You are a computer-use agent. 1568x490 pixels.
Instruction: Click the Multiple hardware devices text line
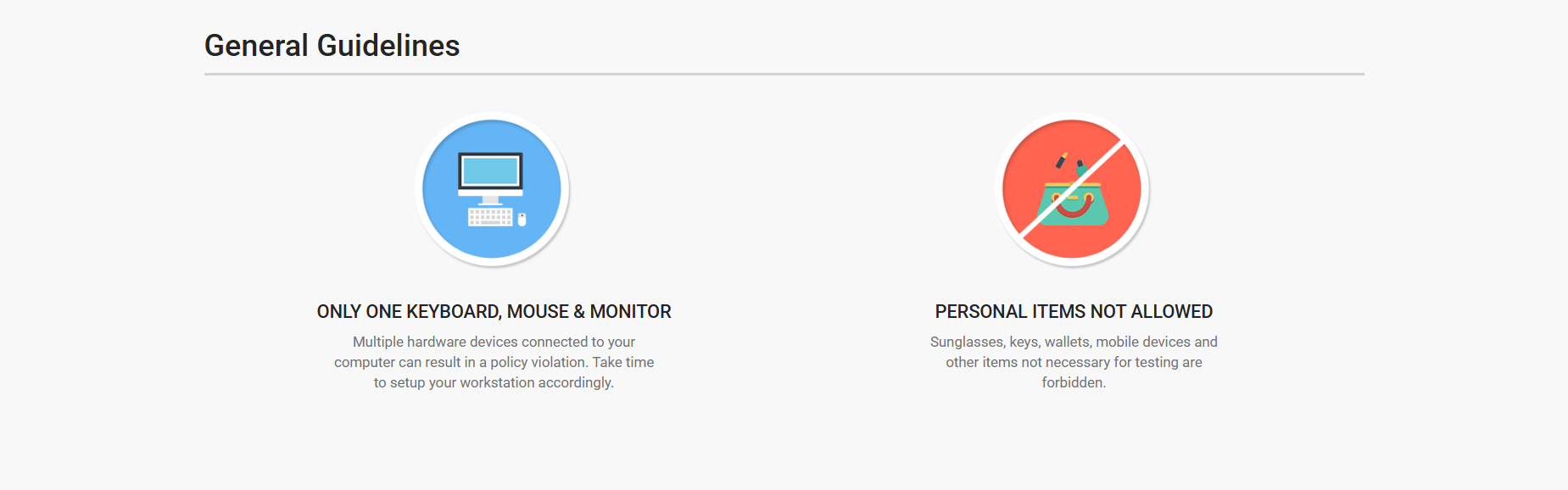click(494, 342)
